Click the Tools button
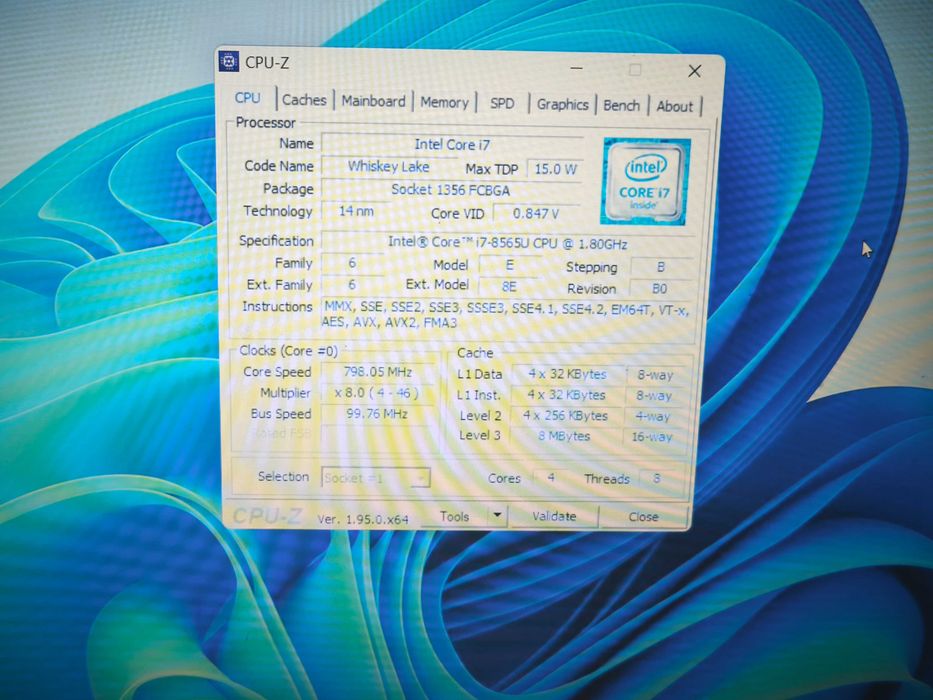933x700 pixels. pos(455,517)
